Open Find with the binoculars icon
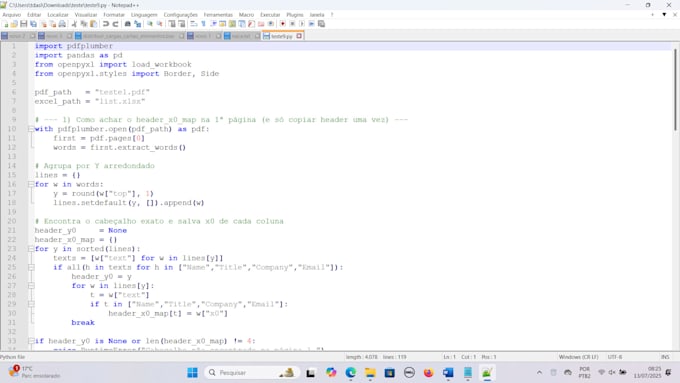 tap(128, 24)
